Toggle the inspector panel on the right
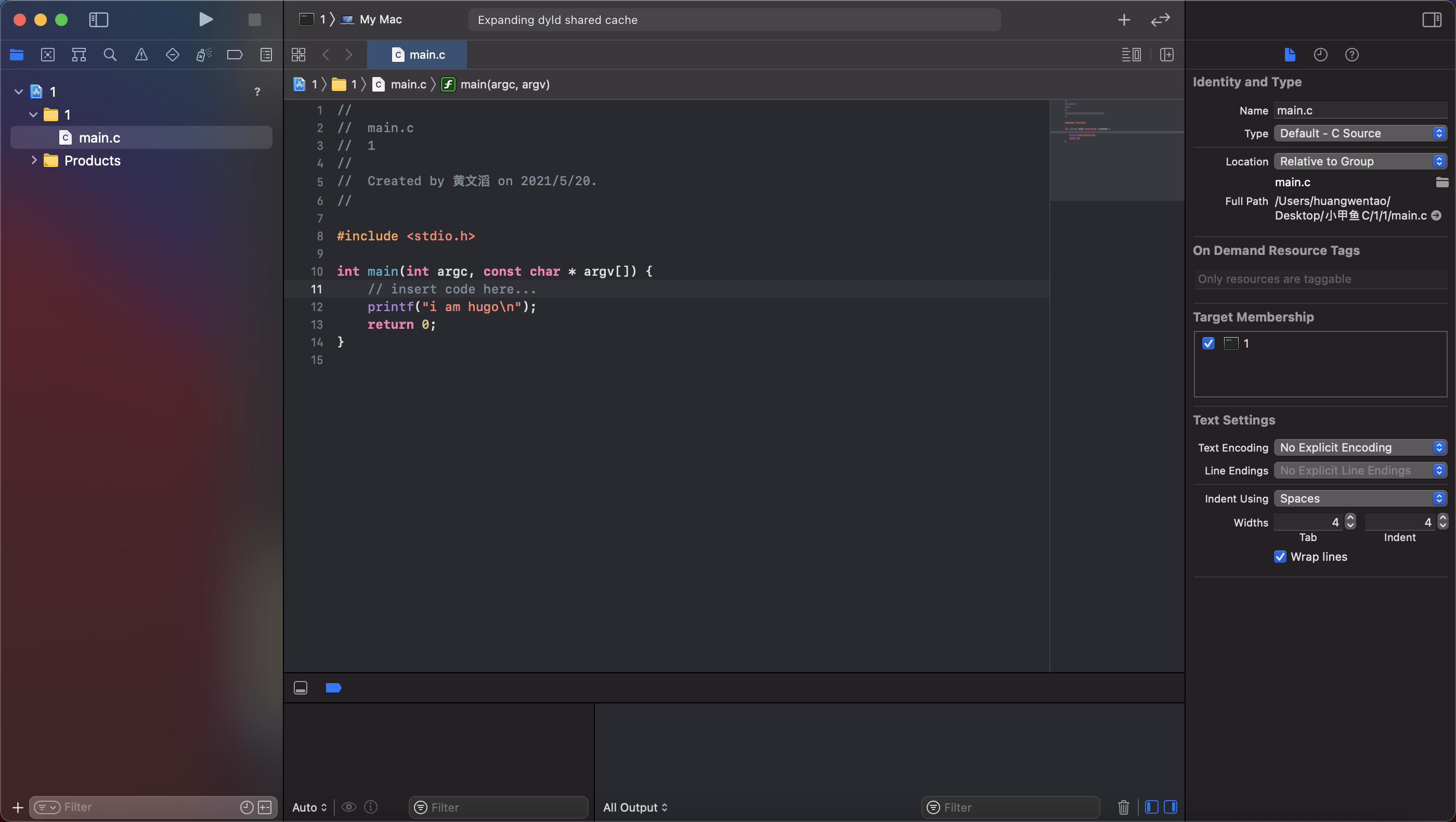The height and width of the screenshot is (822, 1456). click(x=1432, y=20)
